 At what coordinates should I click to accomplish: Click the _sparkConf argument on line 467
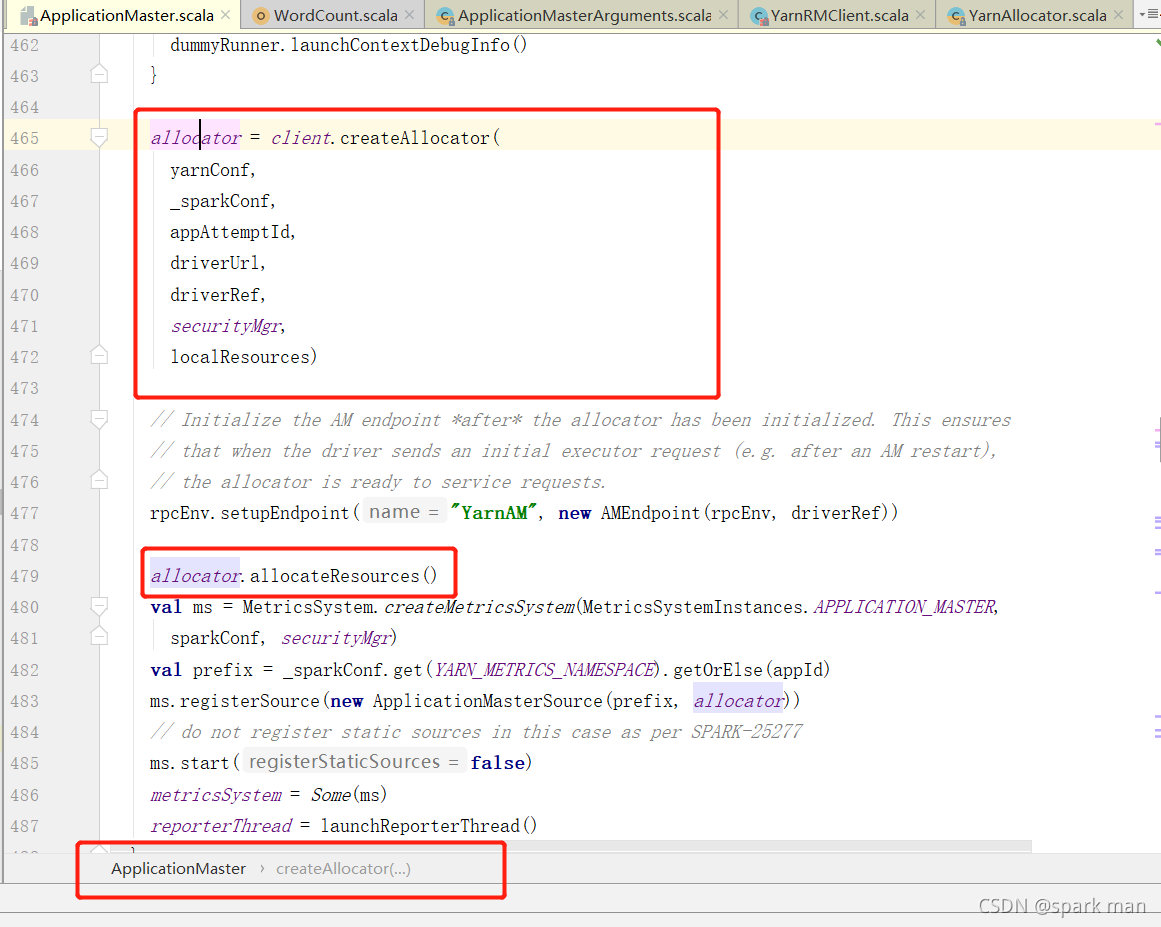point(220,201)
